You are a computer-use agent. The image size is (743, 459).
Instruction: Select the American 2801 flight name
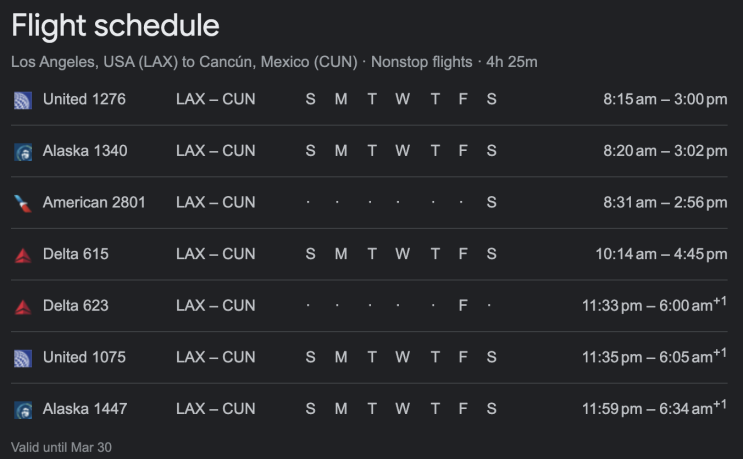[x=94, y=203]
